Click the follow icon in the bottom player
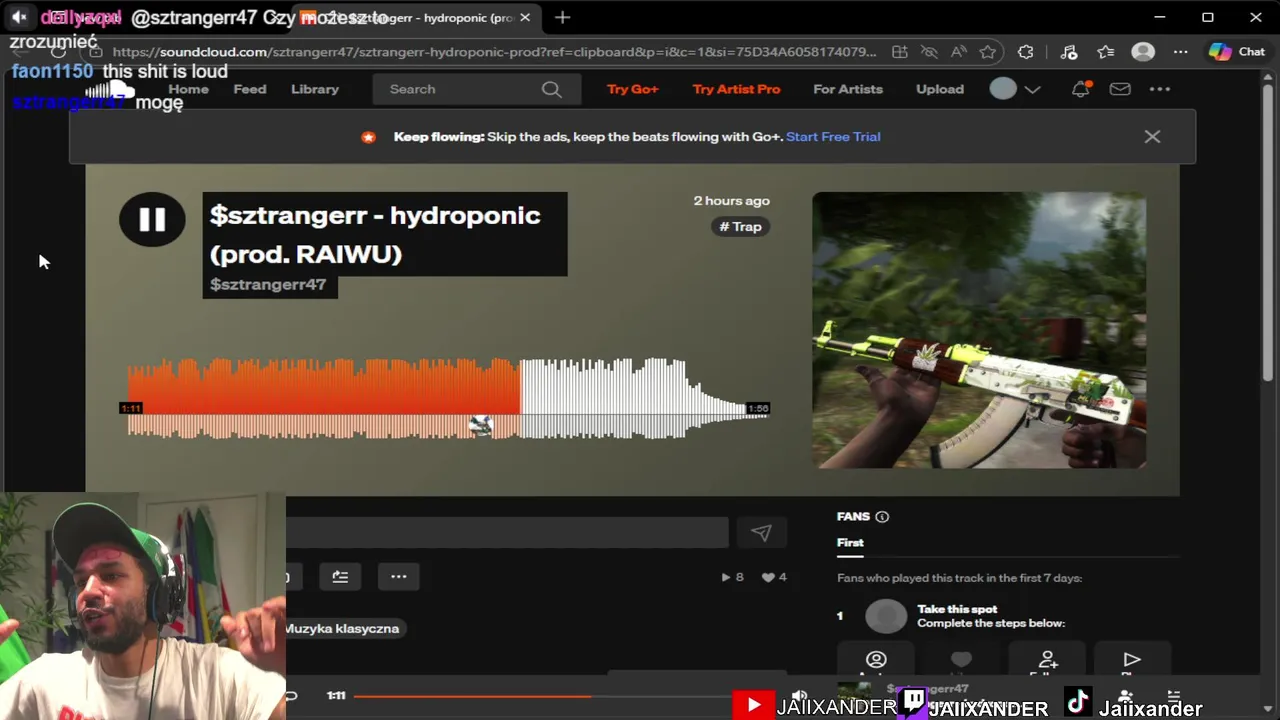Screen dimensions: 1280x720 pos(1126,695)
